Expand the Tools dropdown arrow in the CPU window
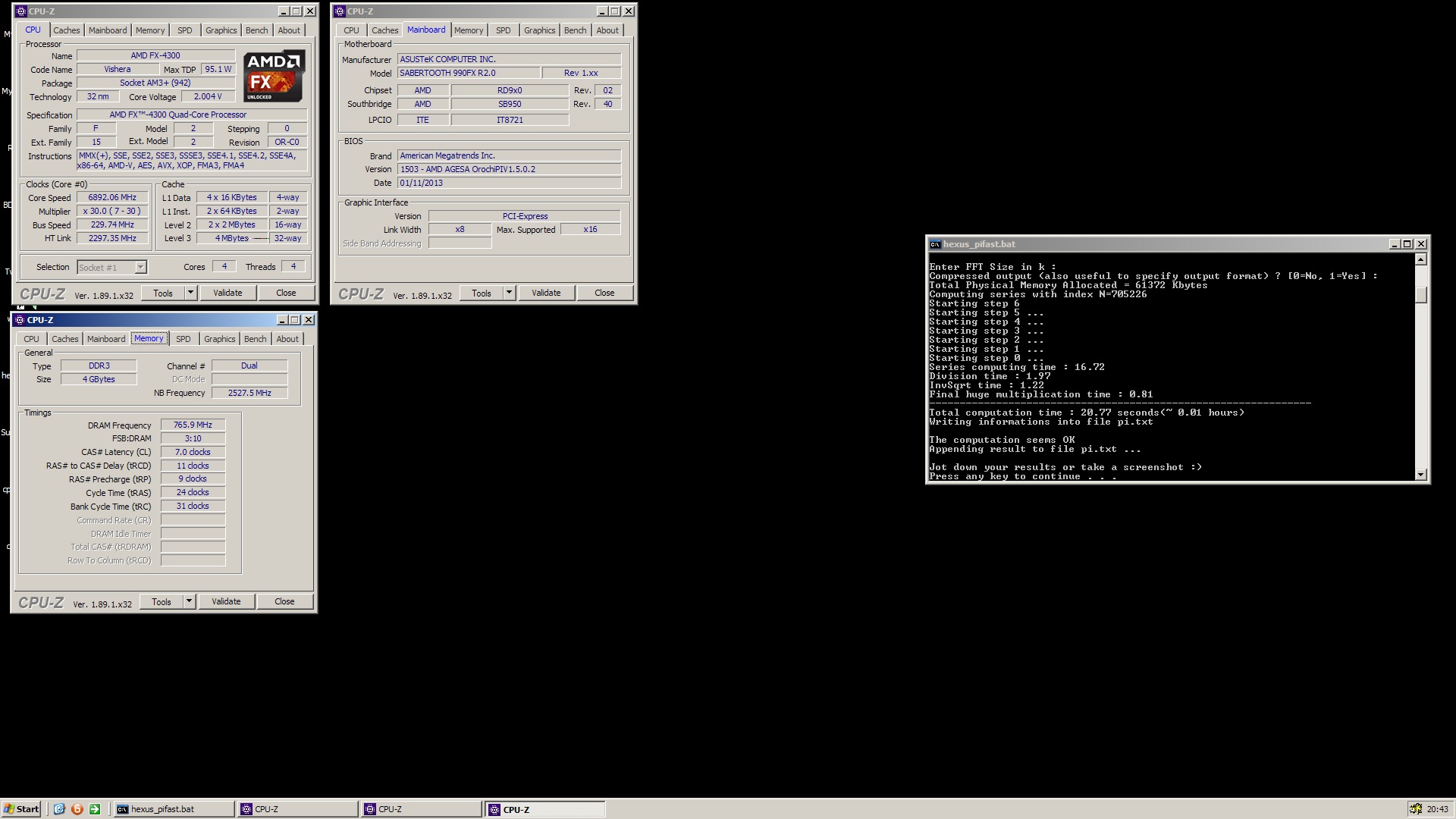The height and width of the screenshot is (819, 1456). pyautogui.click(x=191, y=293)
